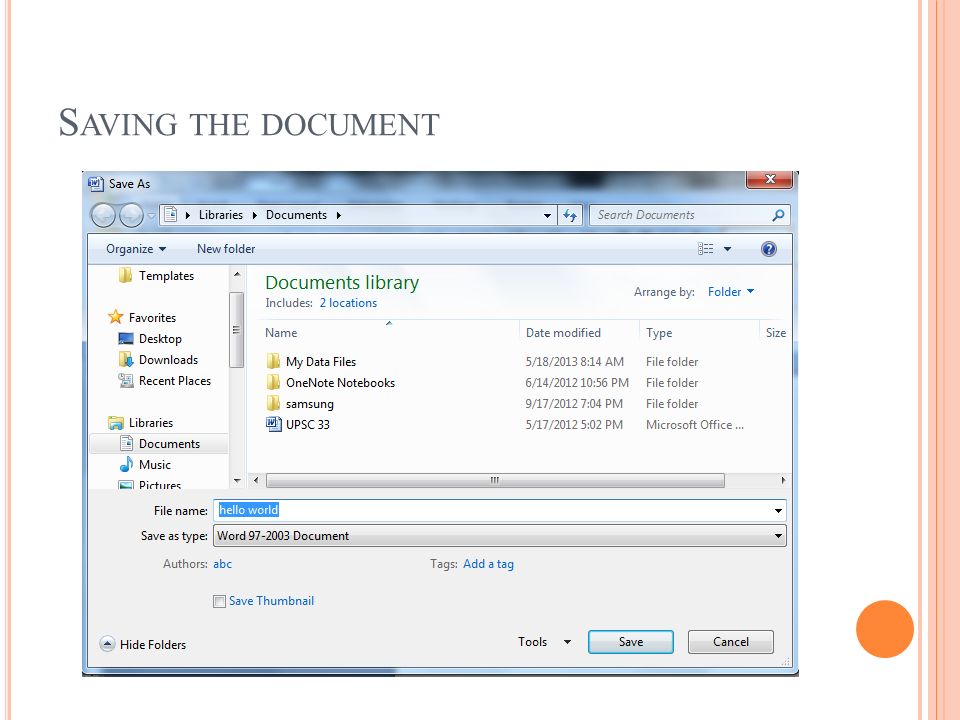Open Help via the question mark icon

[x=769, y=249]
